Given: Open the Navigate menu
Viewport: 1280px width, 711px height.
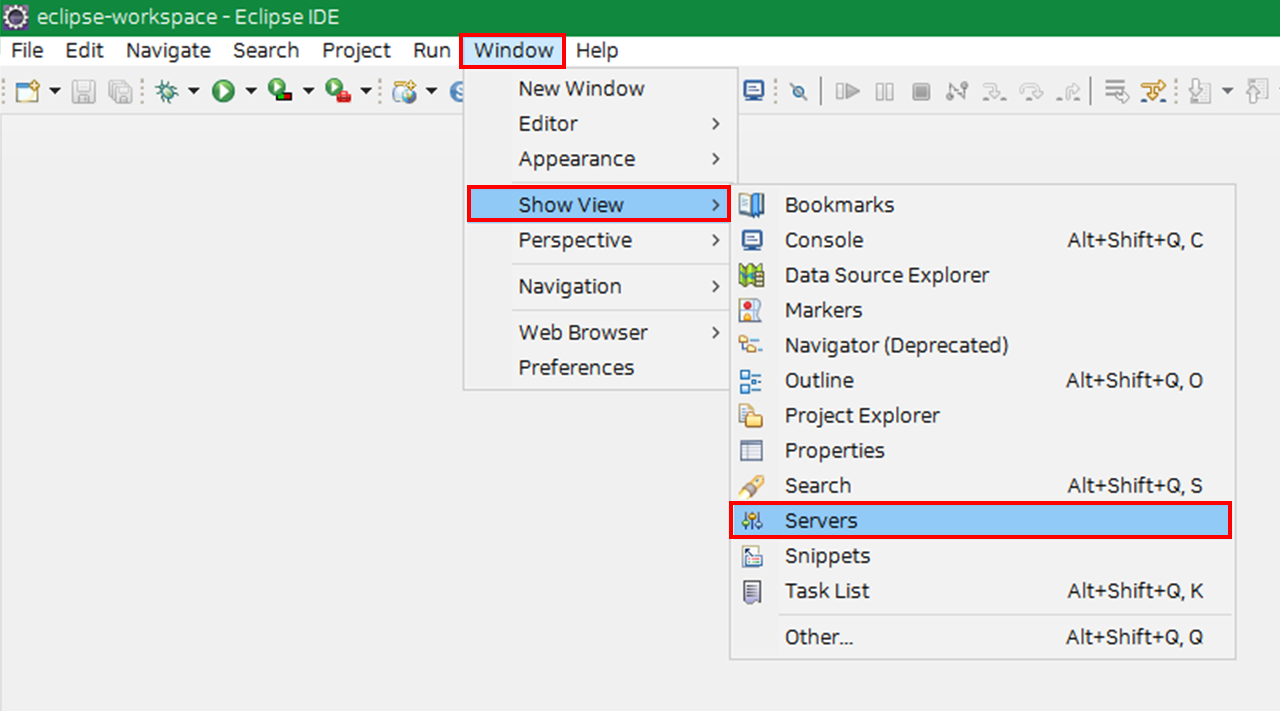Looking at the screenshot, I should [168, 50].
